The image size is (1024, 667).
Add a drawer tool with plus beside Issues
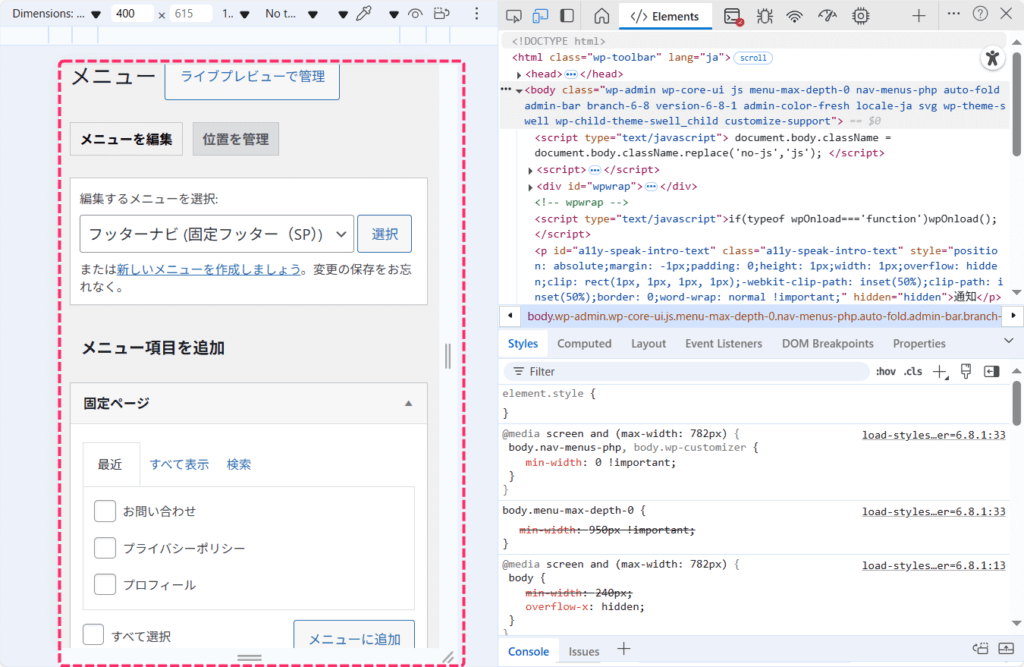[x=624, y=649]
